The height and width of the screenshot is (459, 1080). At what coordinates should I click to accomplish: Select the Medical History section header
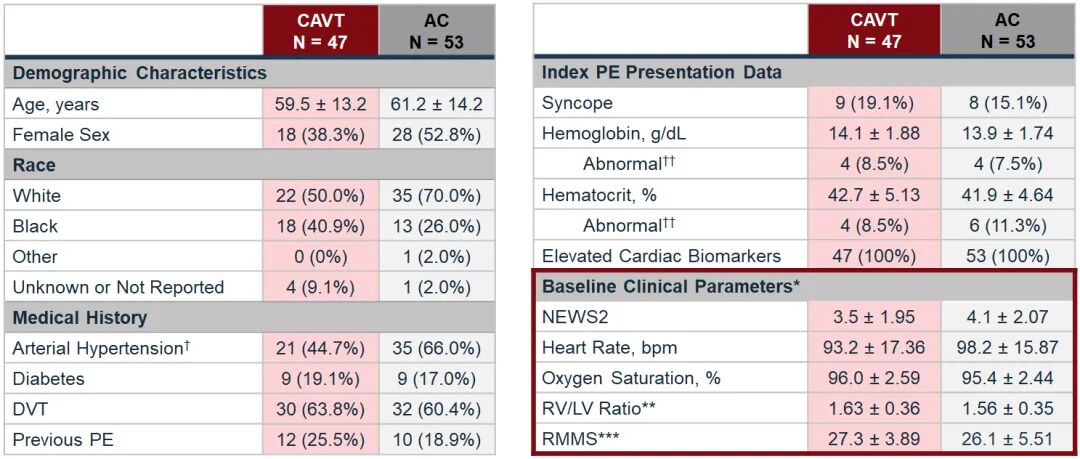[x=80, y=318]
